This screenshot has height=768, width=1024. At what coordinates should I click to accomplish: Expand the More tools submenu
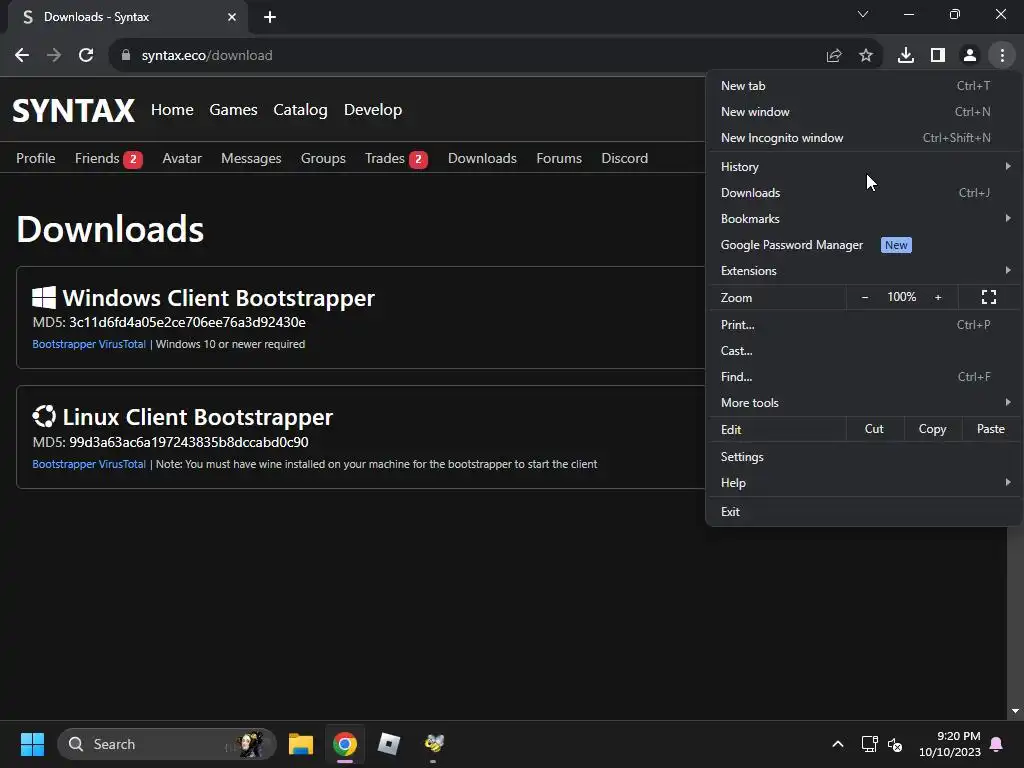coord(864,403)
